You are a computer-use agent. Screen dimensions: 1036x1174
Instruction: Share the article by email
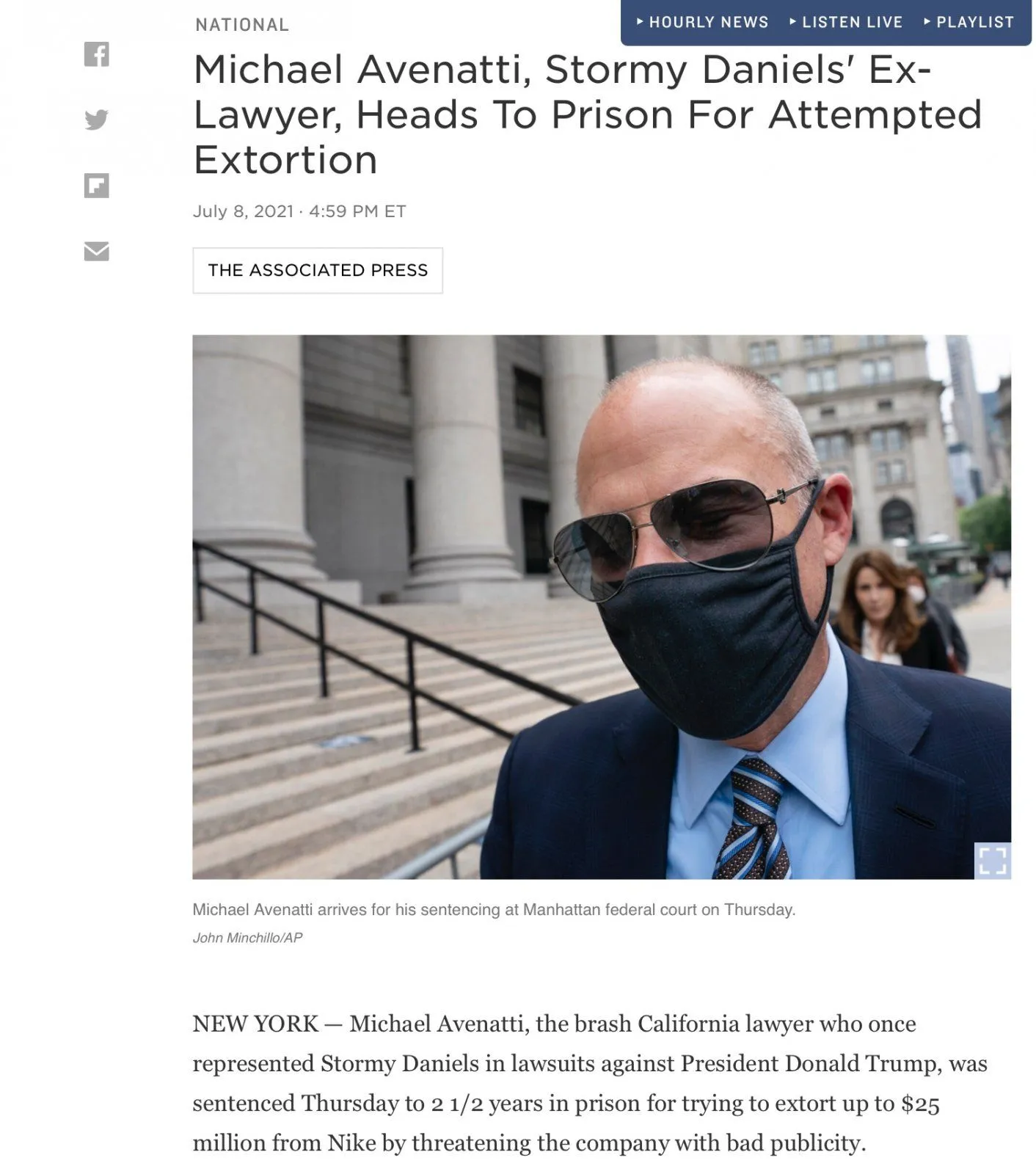point(96,251)
